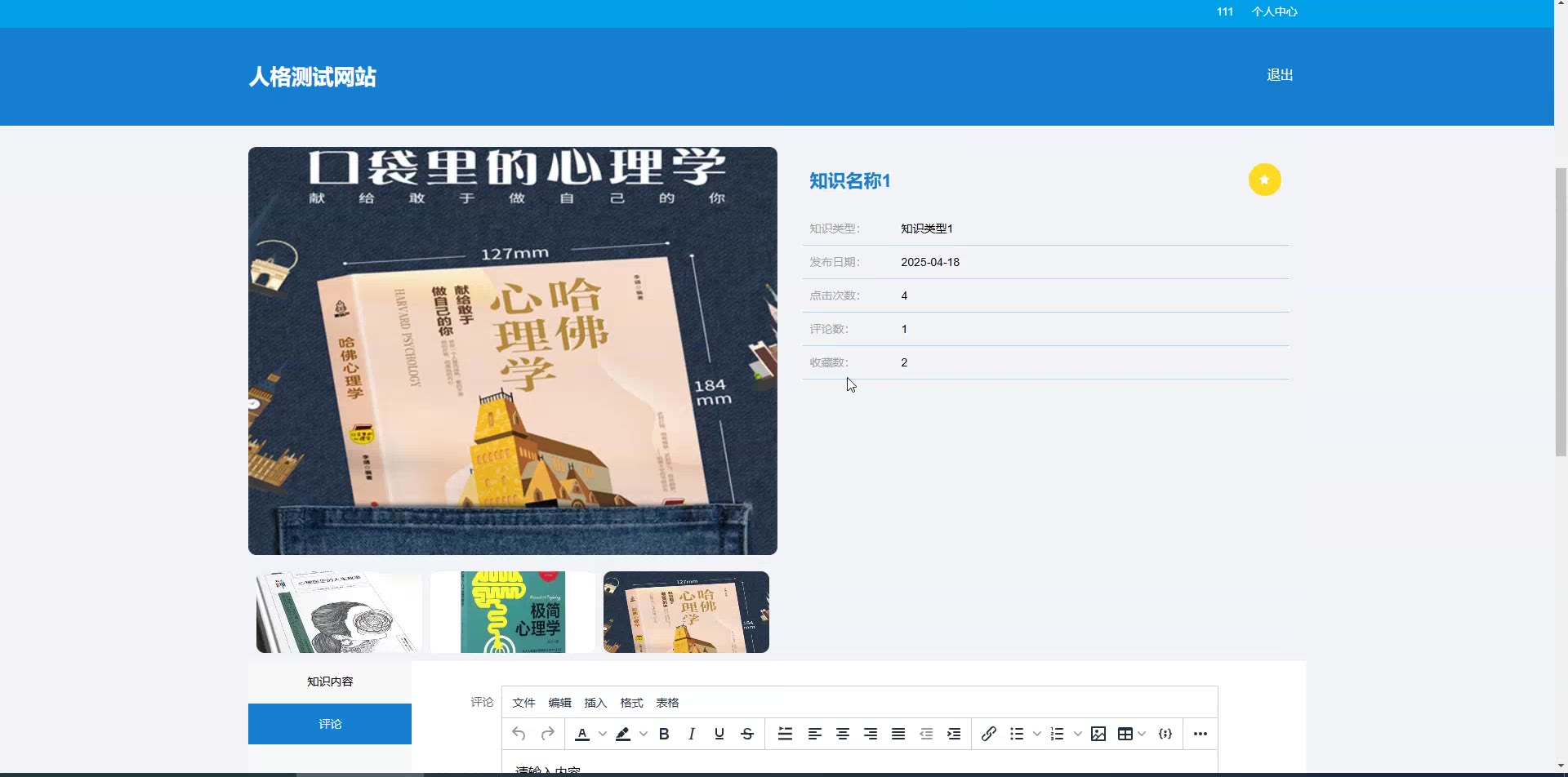This screenshot has width=1568, height=777.
Task: Center-align text in the comment editor
Action: [843, 734]
